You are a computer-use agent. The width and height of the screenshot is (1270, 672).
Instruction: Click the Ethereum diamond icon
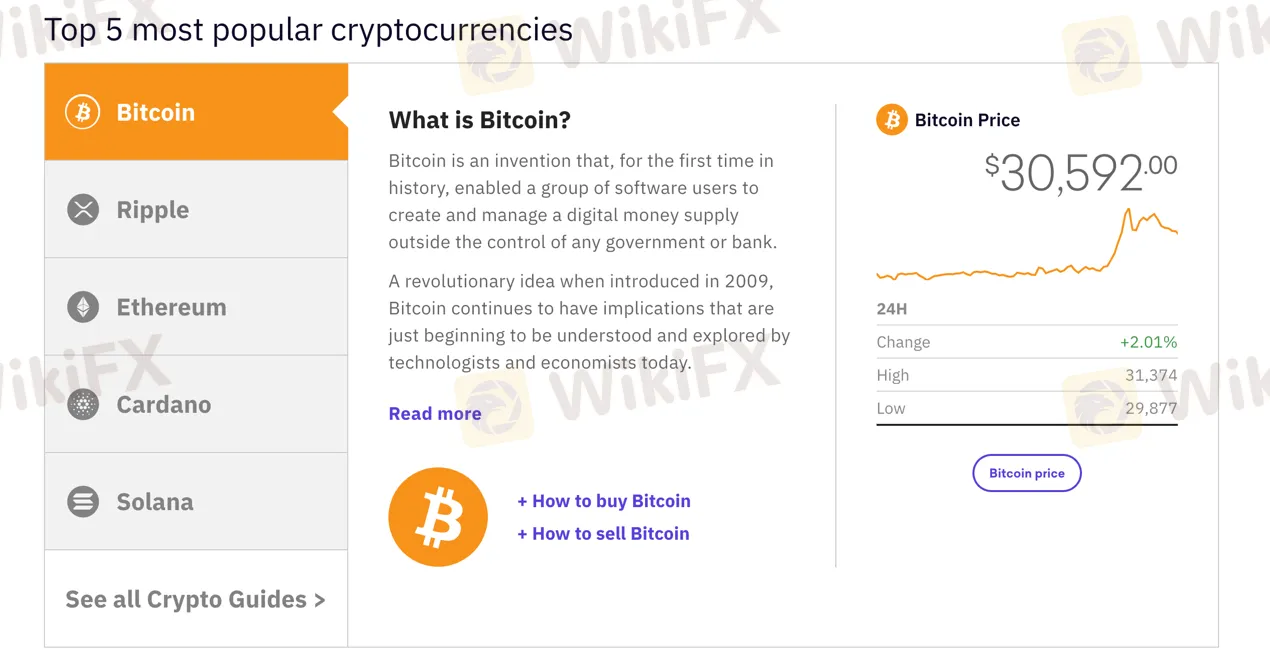[x=82, y=307]
